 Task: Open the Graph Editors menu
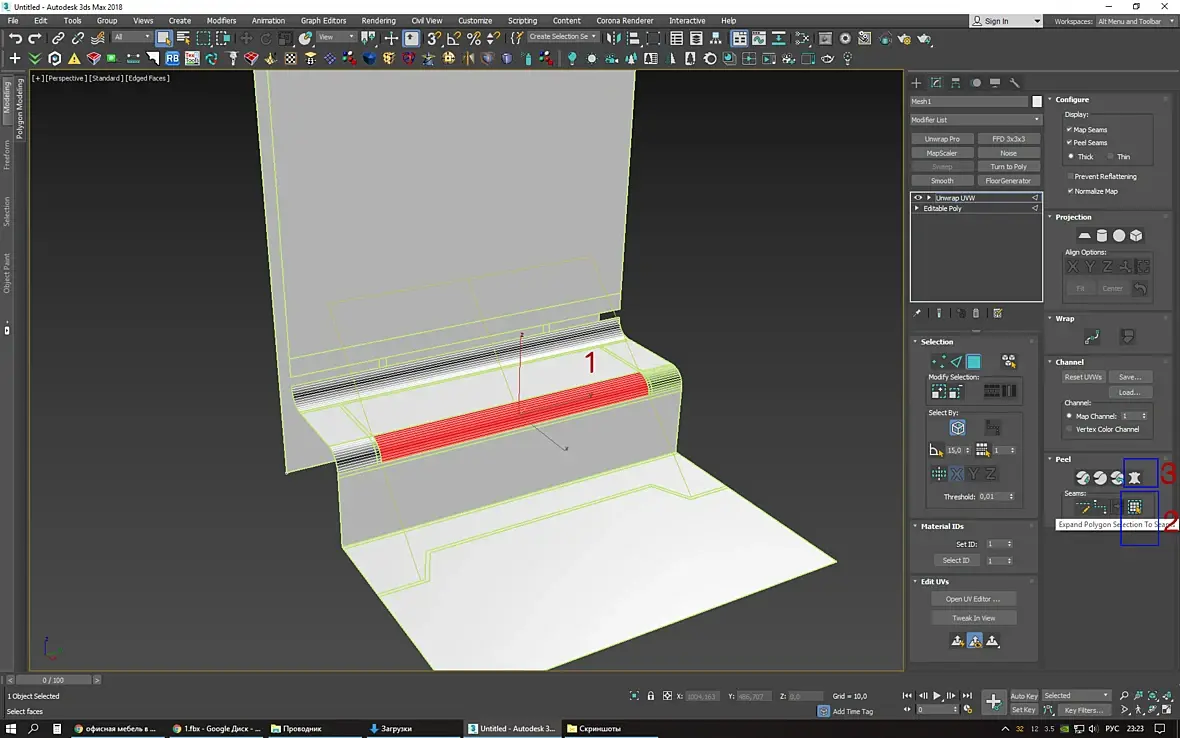pos(323,20)
